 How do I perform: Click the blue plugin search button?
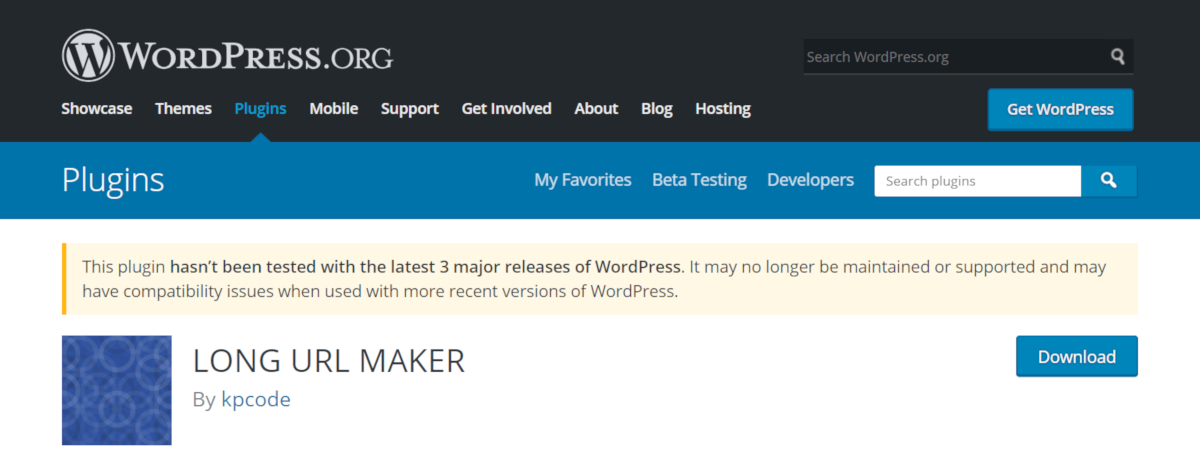1109,181
